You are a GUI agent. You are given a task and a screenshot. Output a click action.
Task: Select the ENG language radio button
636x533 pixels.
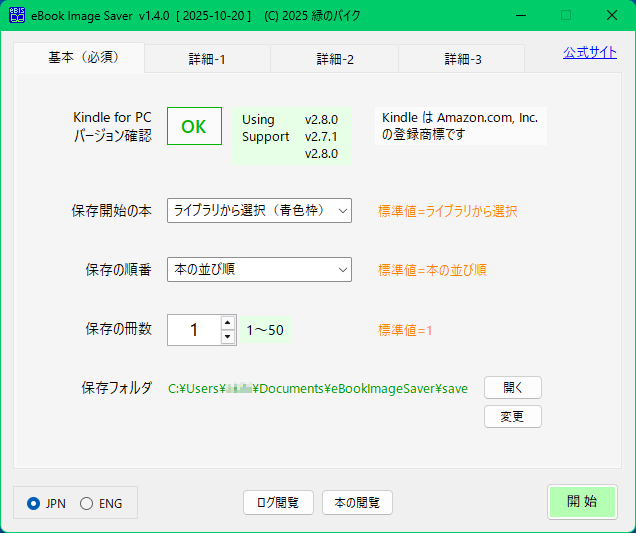86,503
